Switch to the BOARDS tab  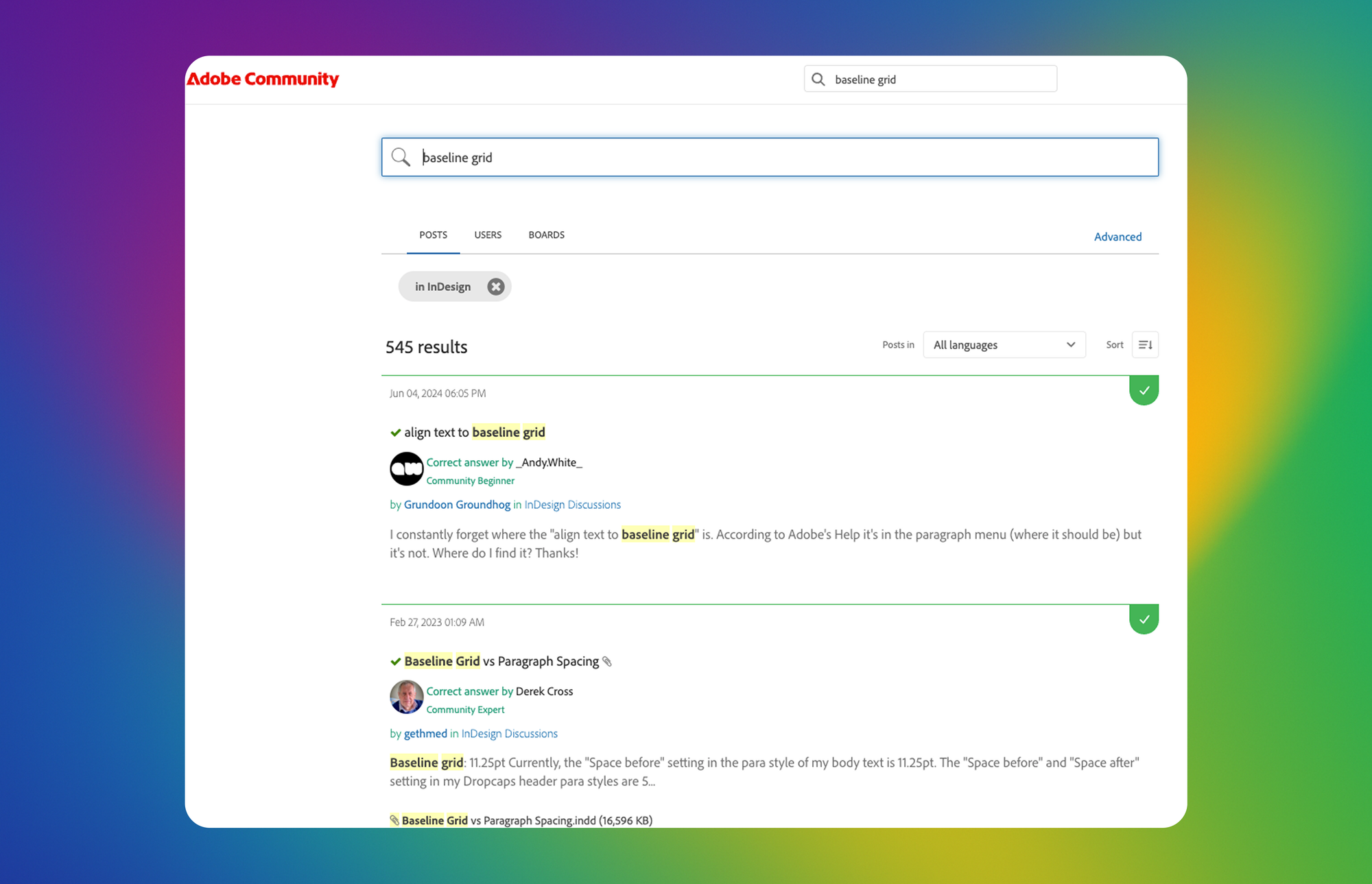(546, 235)
